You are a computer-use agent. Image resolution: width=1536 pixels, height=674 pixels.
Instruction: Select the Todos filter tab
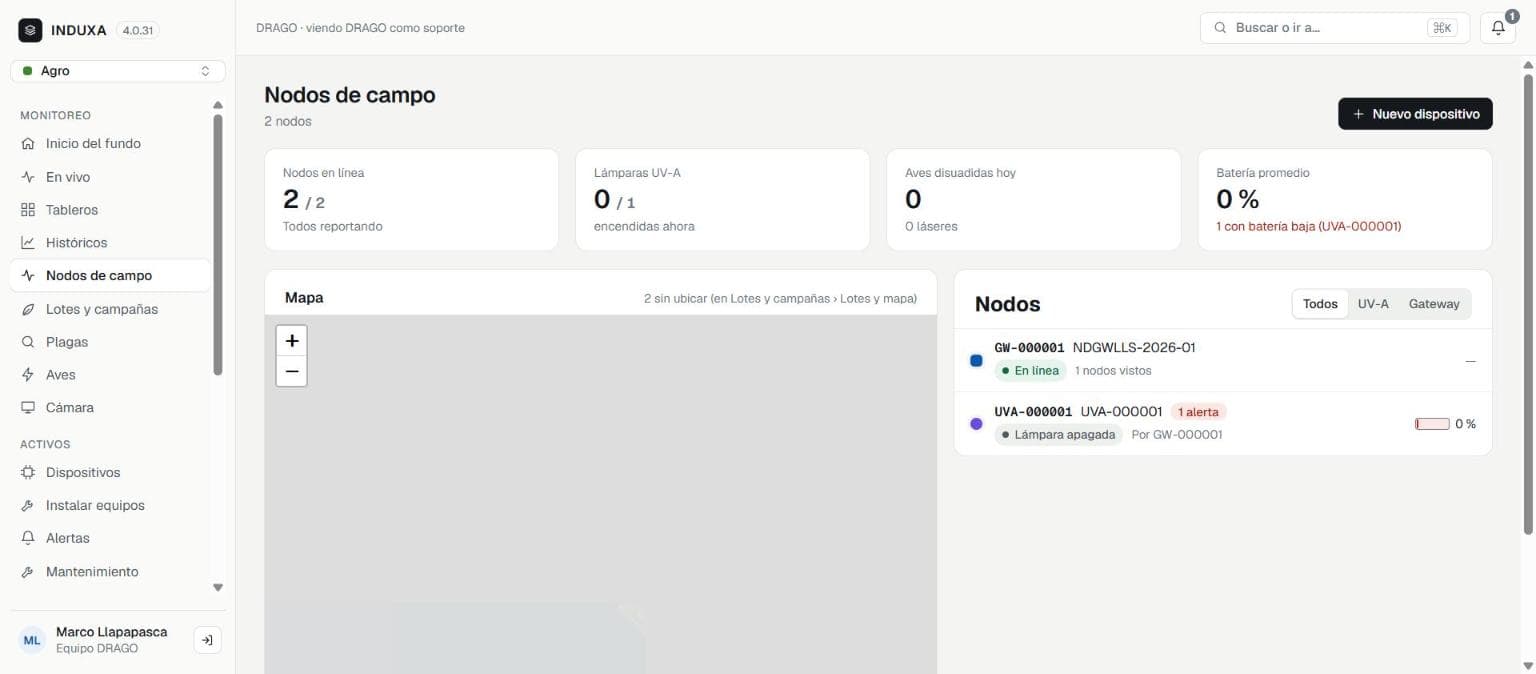[1320, 304]
